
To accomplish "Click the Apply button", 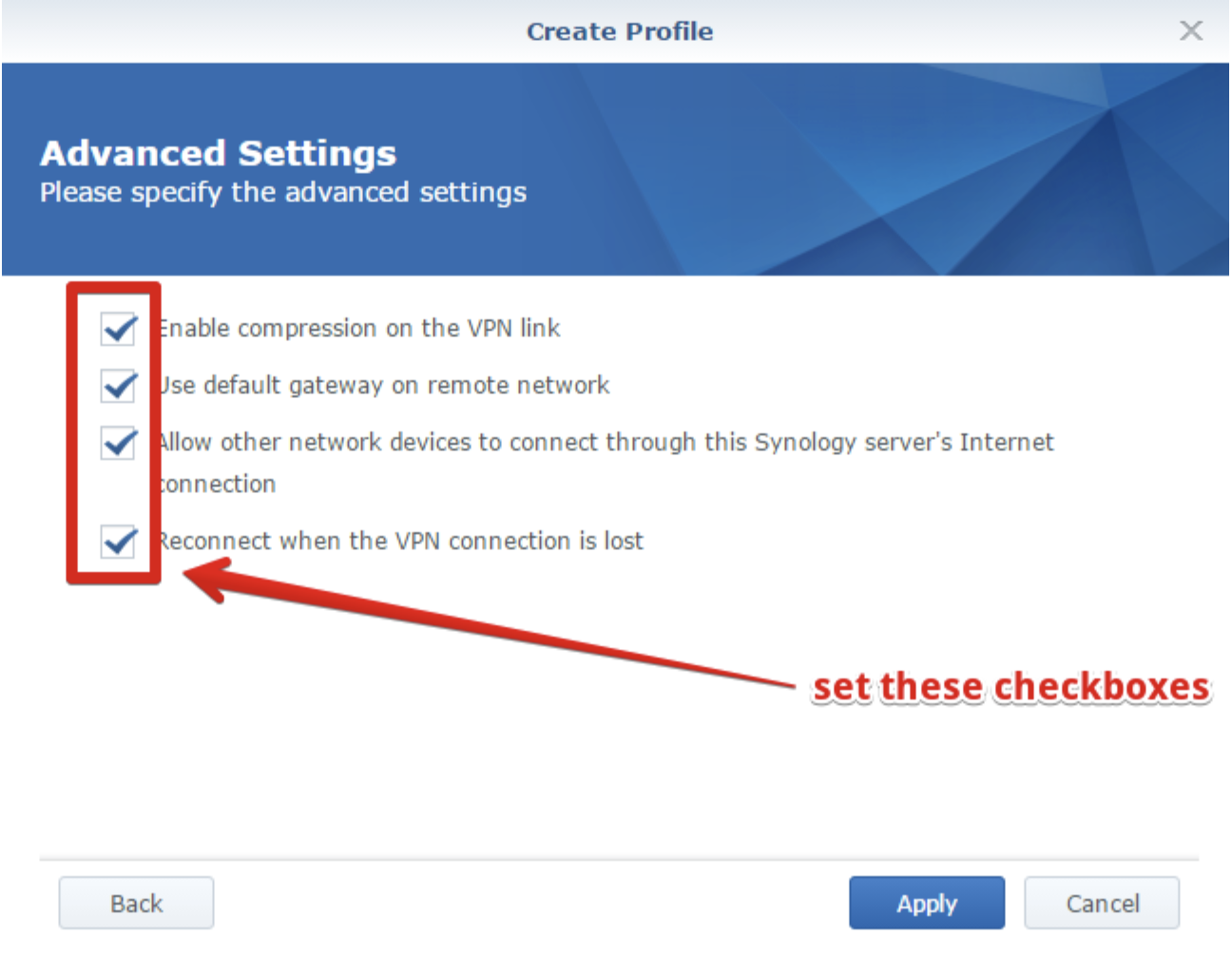I will click(927, 903).
